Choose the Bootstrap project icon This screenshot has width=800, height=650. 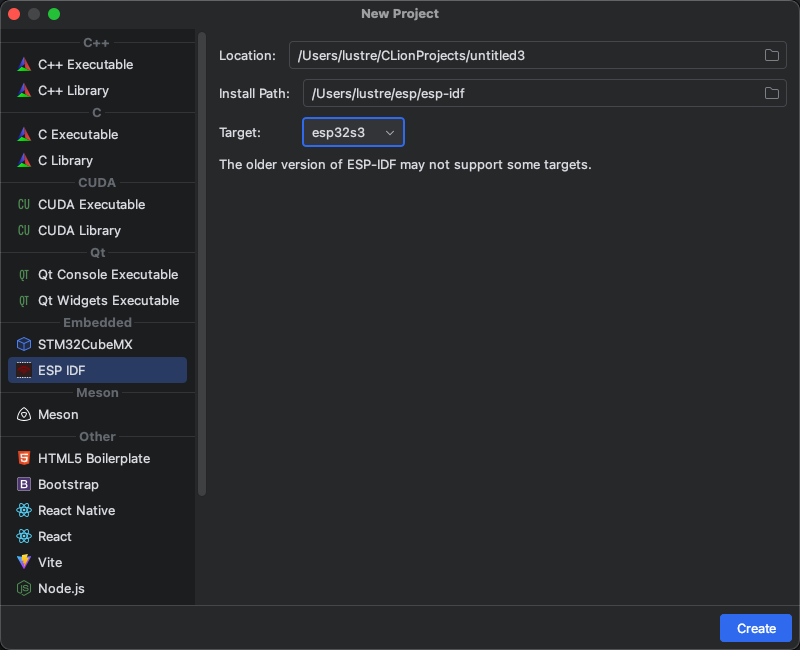pos(24,485)
